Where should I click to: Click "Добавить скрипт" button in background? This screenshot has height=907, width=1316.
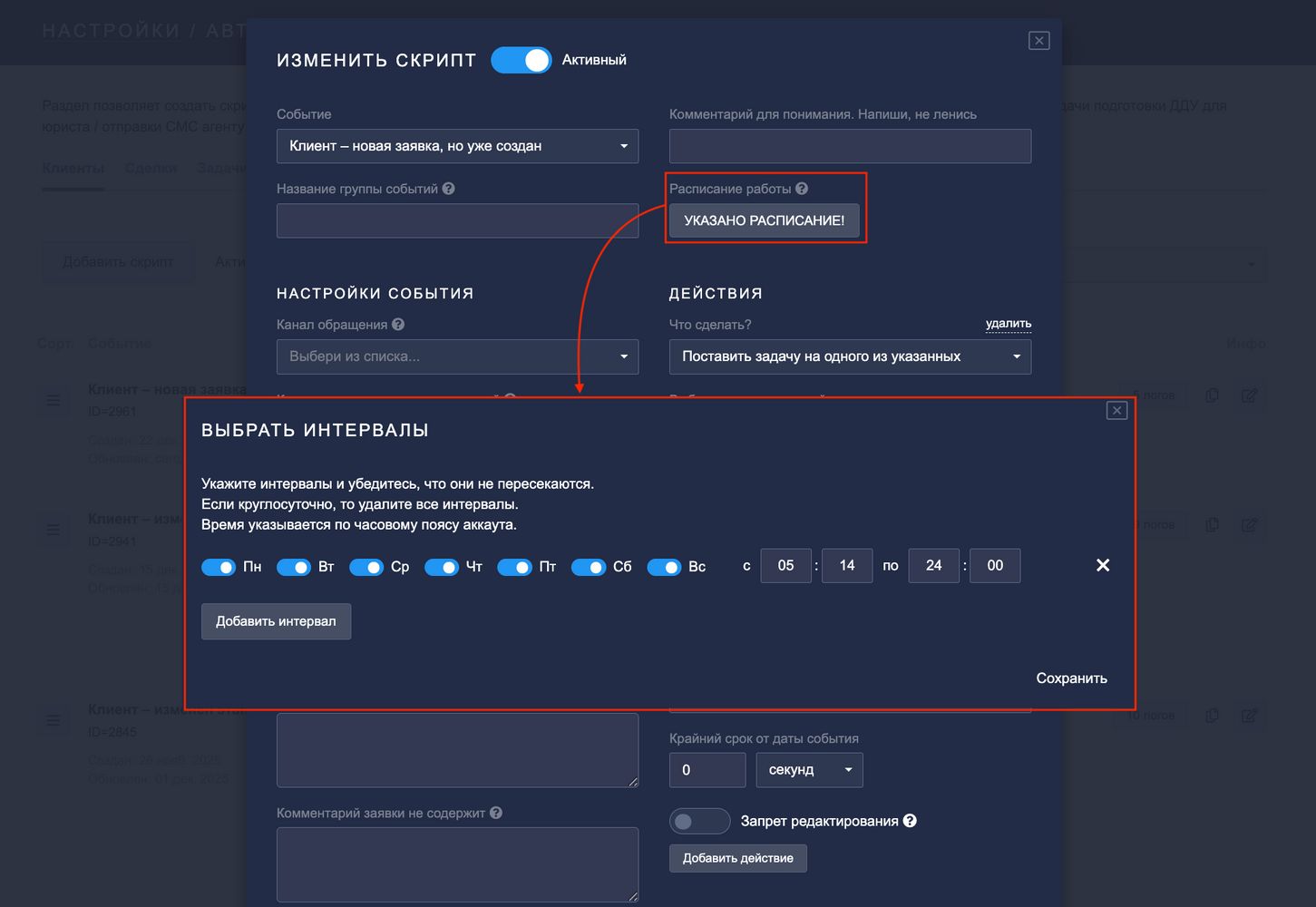pos(118,262)
